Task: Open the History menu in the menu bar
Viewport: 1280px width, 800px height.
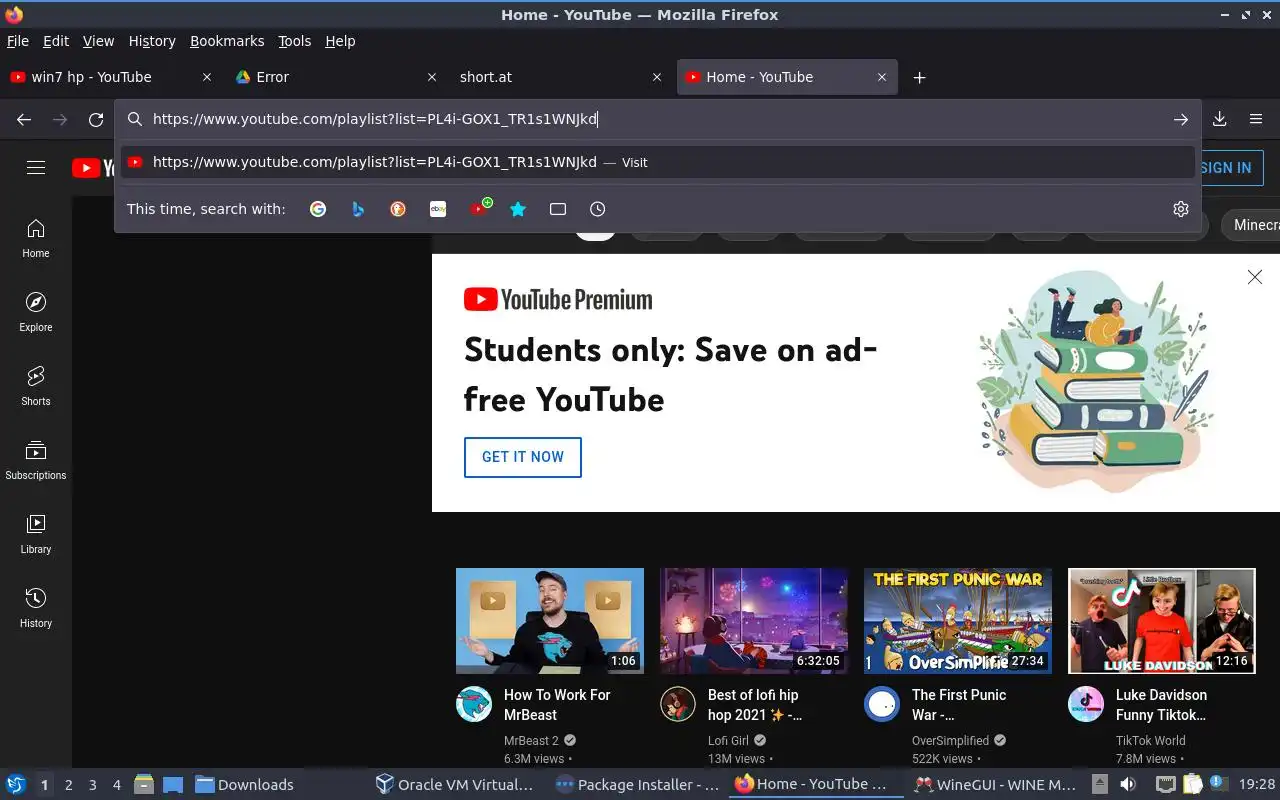Action: 152,41
